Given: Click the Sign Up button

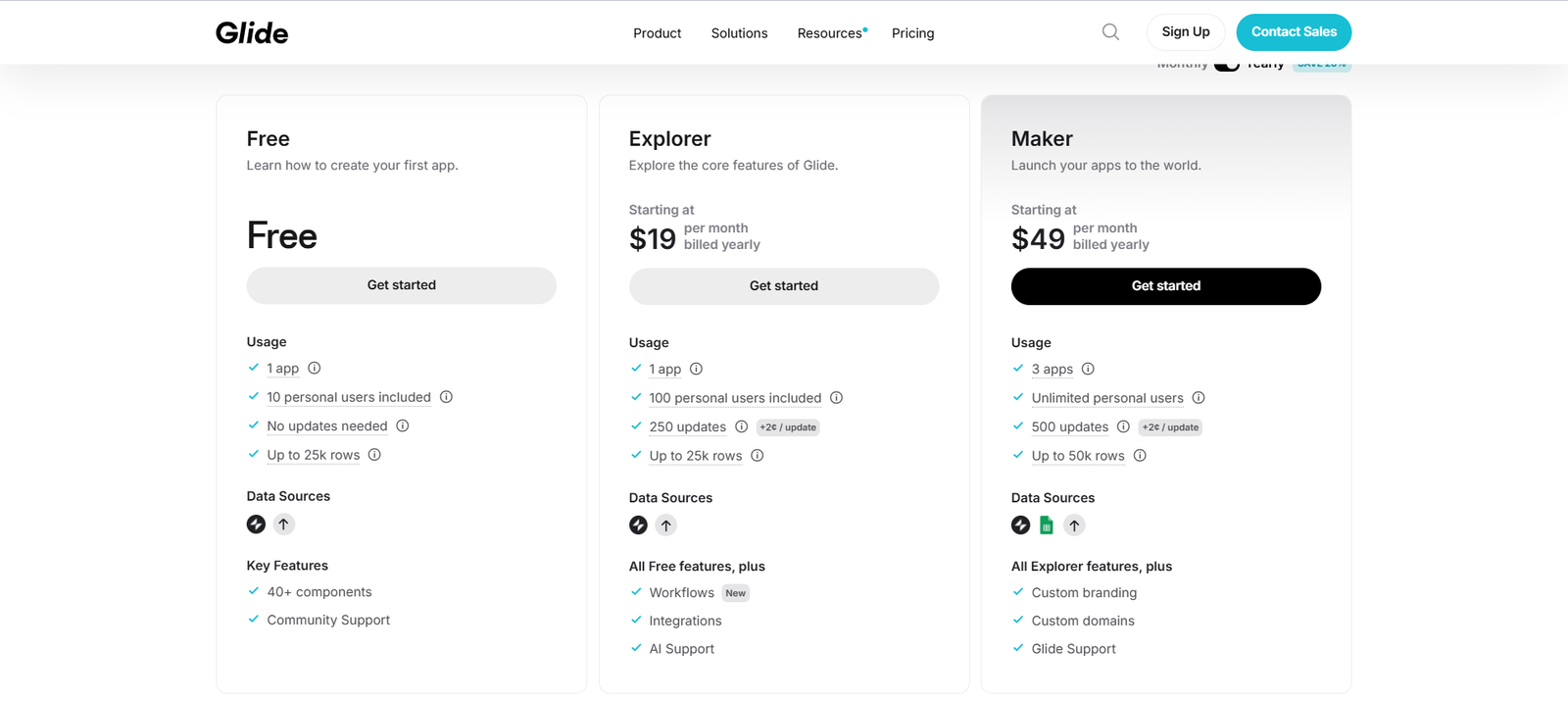Looking at the screenshot, I should coord(1186,32).
